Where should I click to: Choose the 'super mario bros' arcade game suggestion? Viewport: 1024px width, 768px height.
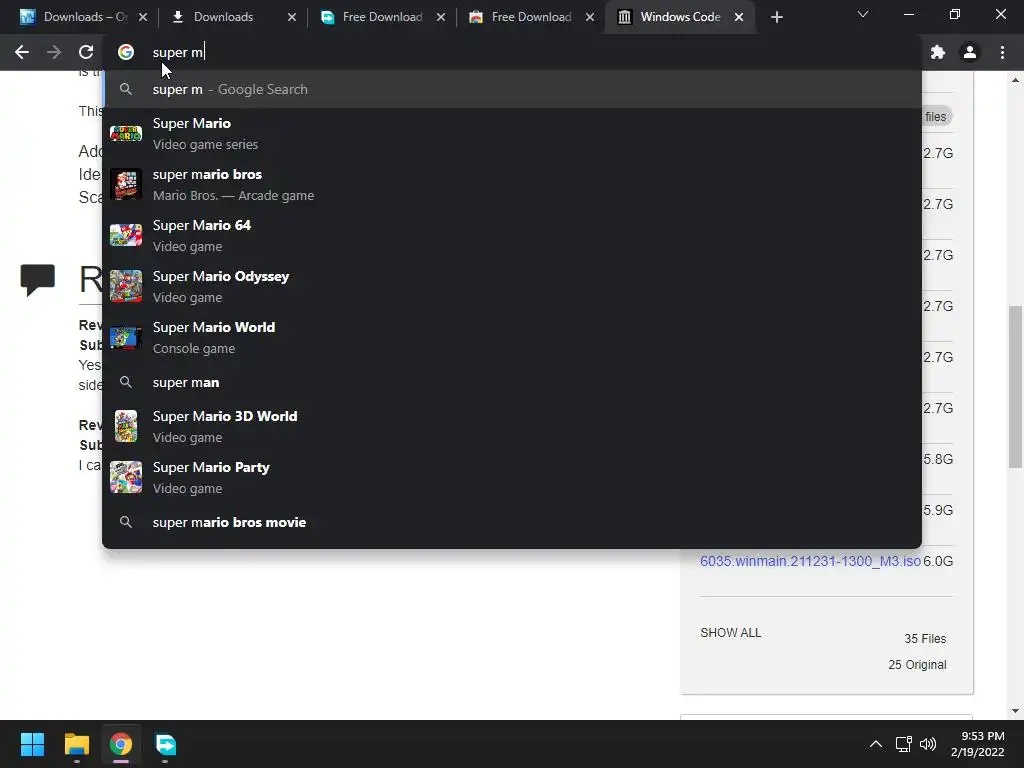(x=512, y=185)
